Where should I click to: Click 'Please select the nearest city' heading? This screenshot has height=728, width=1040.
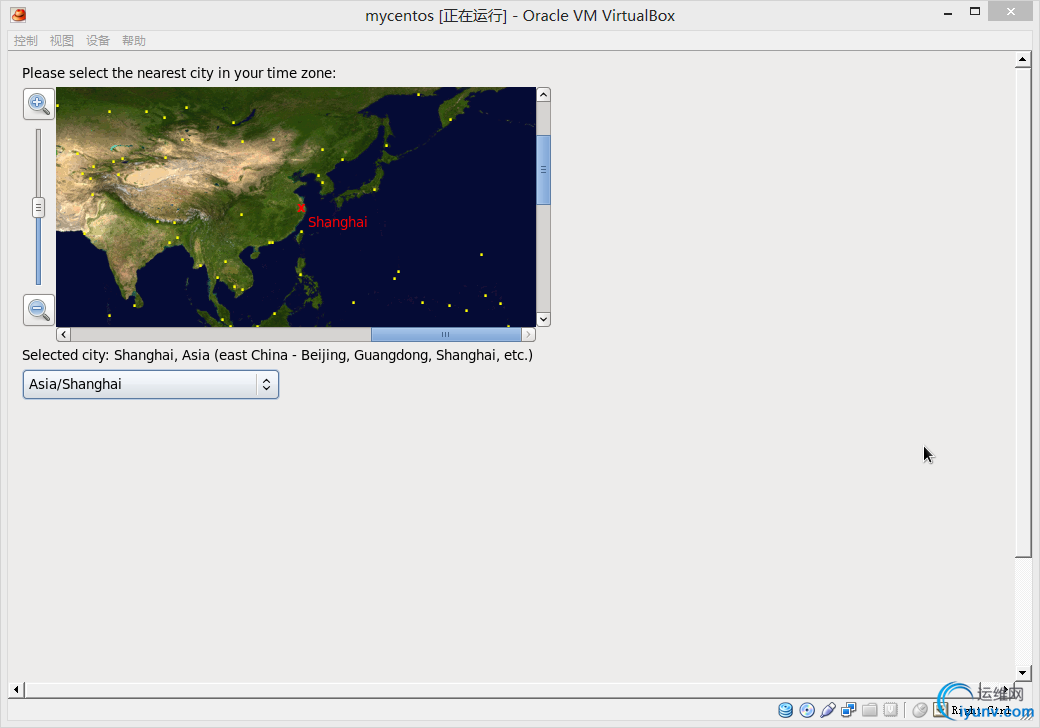point(179,73)
